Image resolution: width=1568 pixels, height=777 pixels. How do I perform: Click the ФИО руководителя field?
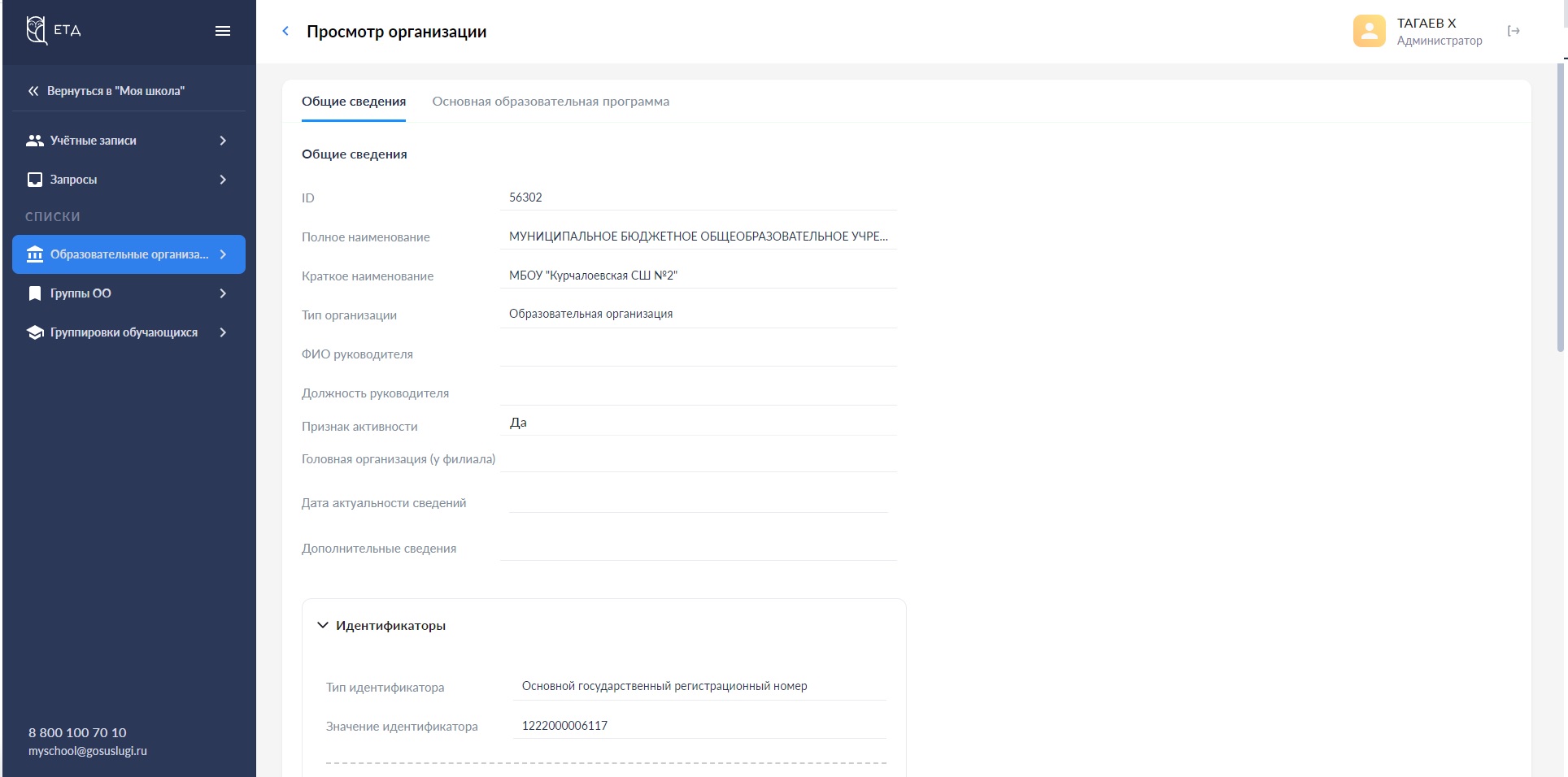pos(698,354)
